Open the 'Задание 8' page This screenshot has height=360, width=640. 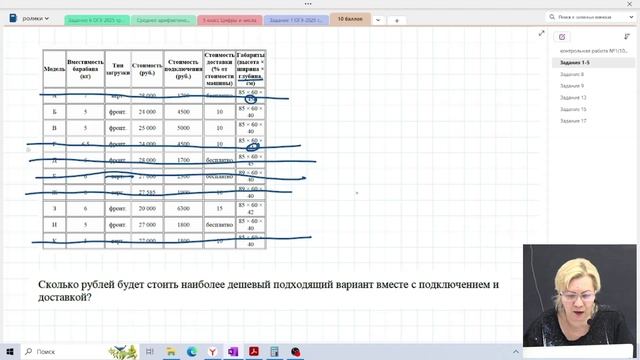pos(594,74)
